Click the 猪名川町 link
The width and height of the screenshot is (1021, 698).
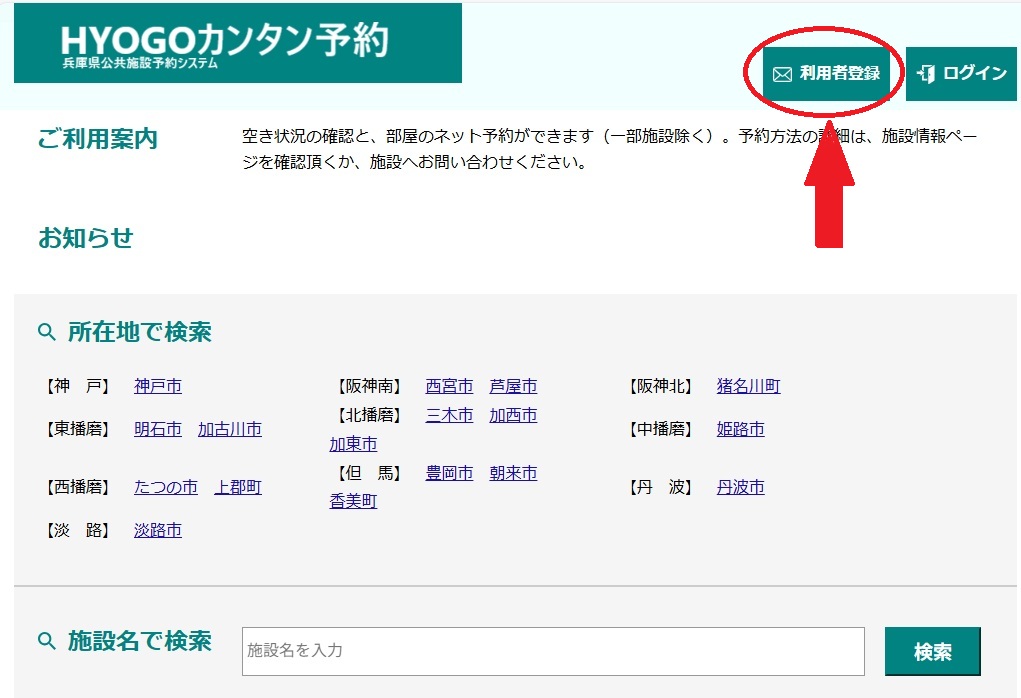[x=748, y=386]
